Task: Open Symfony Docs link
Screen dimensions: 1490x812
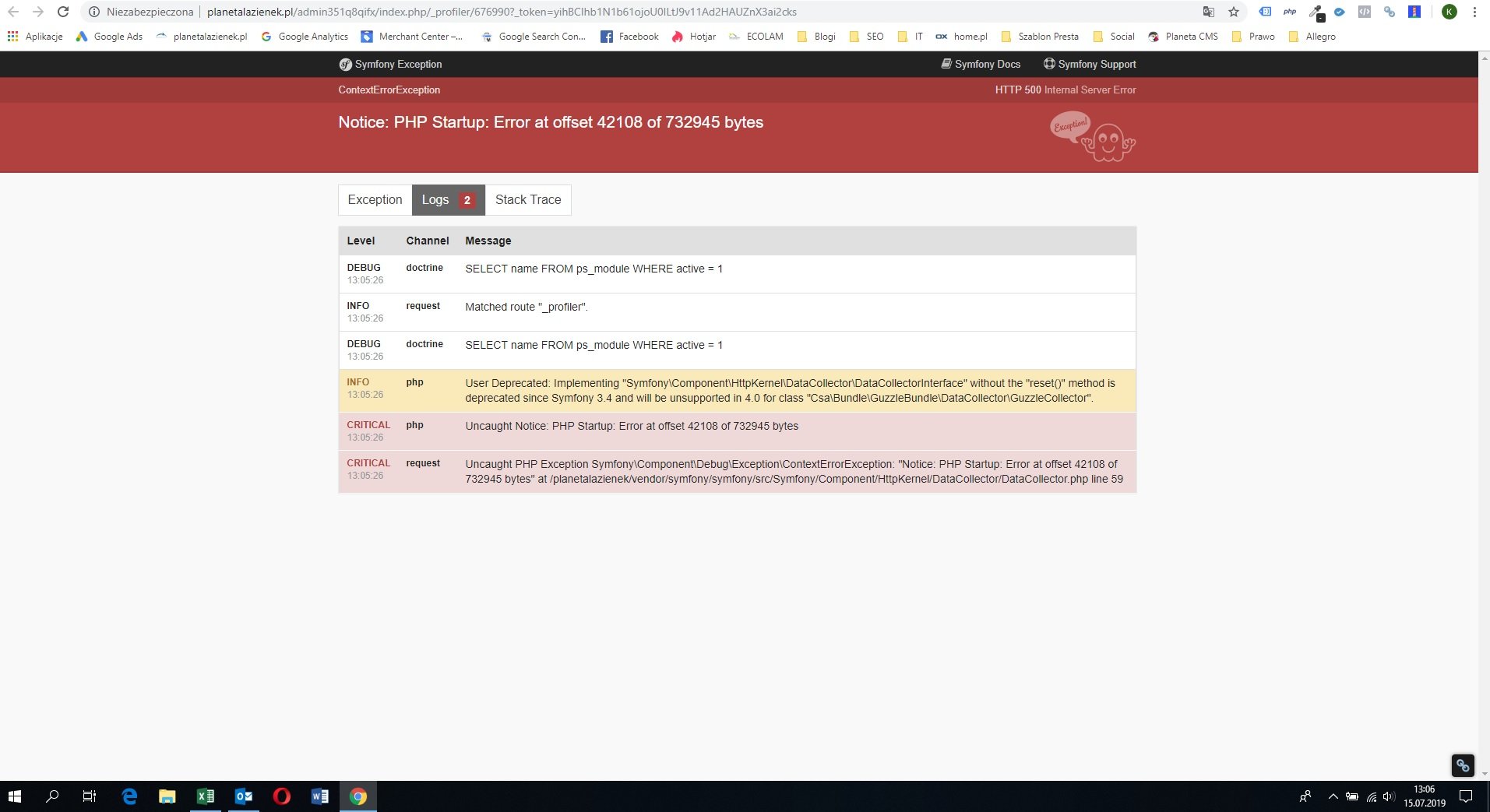Action: [981, 64]
